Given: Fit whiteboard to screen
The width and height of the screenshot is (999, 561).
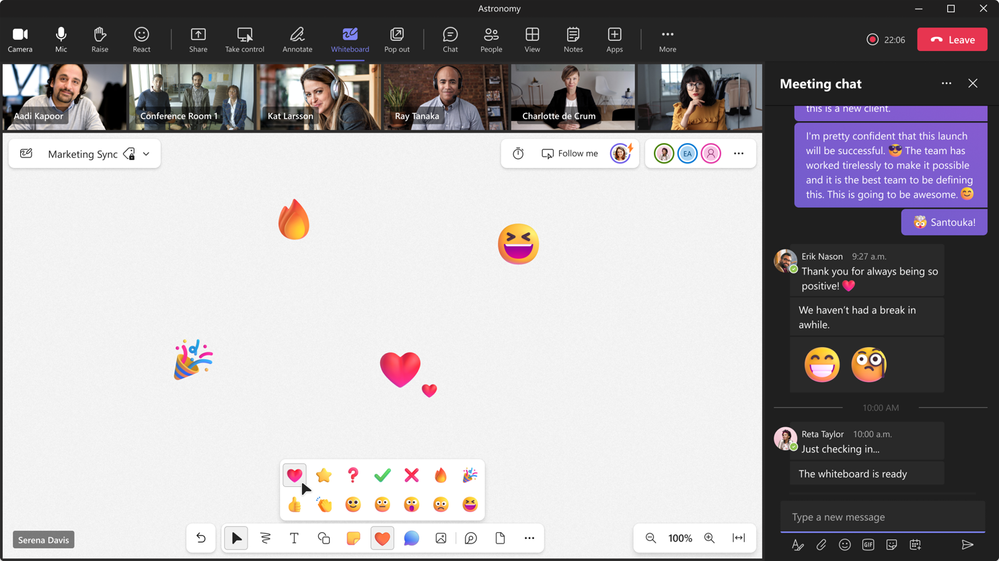Looking at the screenshot, I should click(738, 538).
